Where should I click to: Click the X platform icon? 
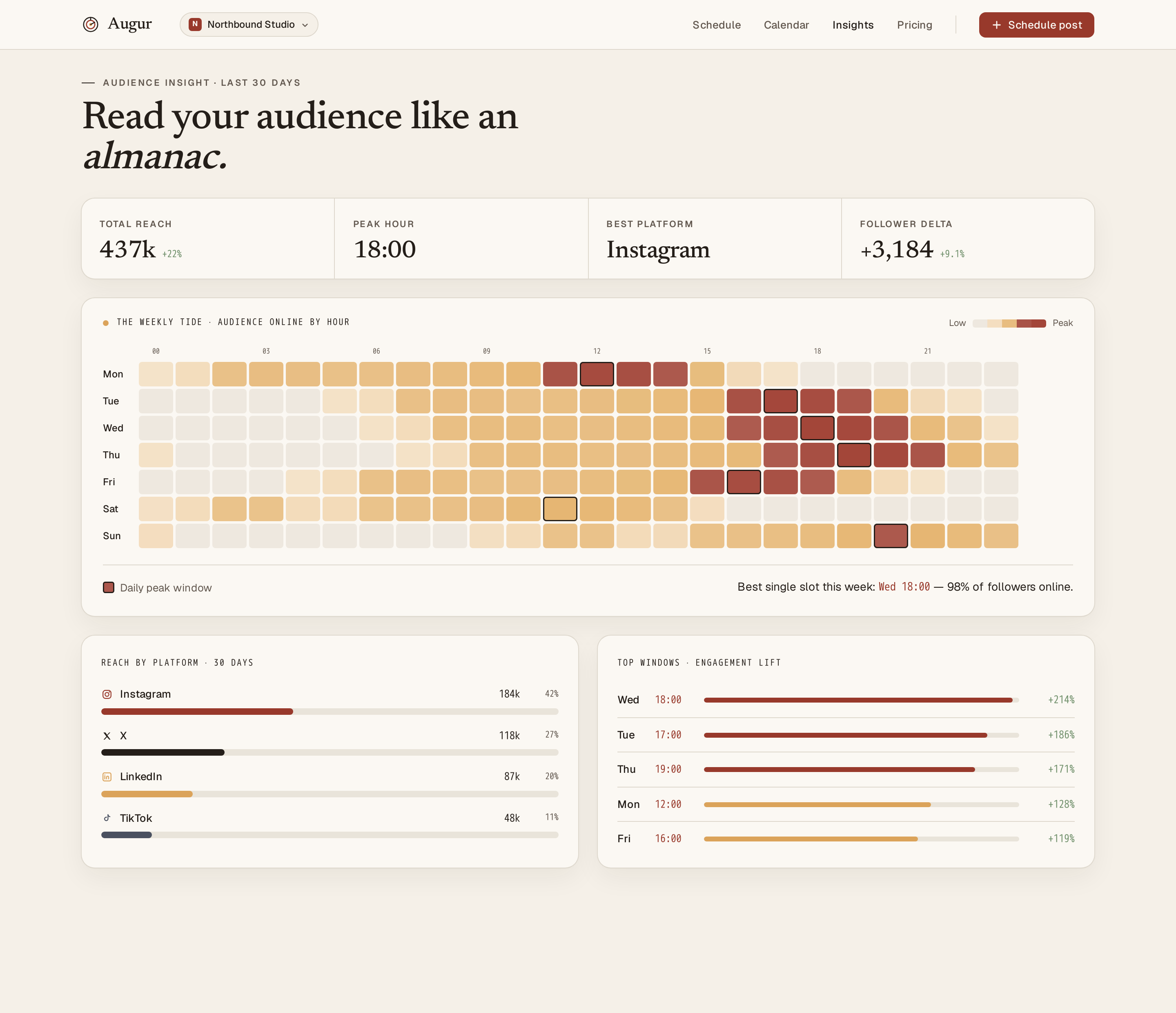point(107,736)
